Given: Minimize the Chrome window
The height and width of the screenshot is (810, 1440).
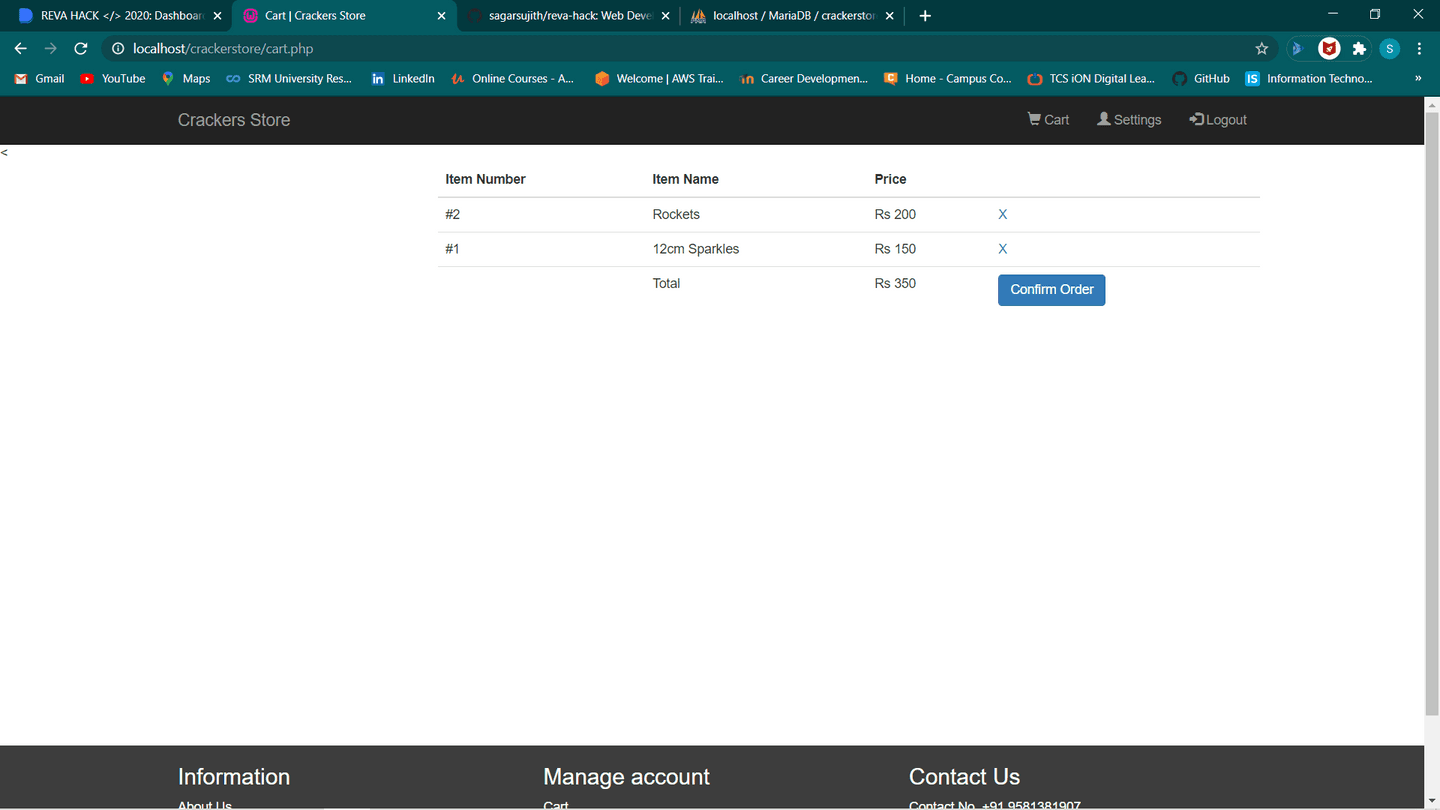Looking at the screenshot, I should click(1332, 14).
